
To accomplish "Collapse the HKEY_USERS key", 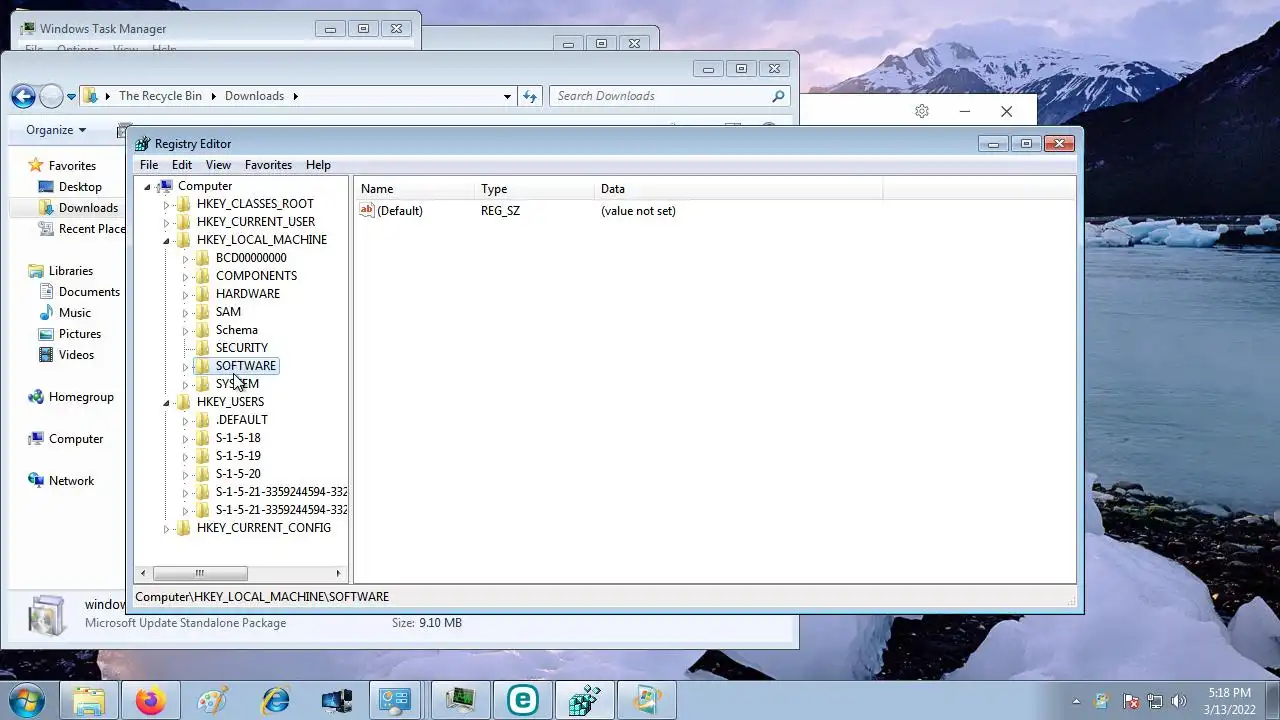I will pyautogui.click(x=166, y=403).
